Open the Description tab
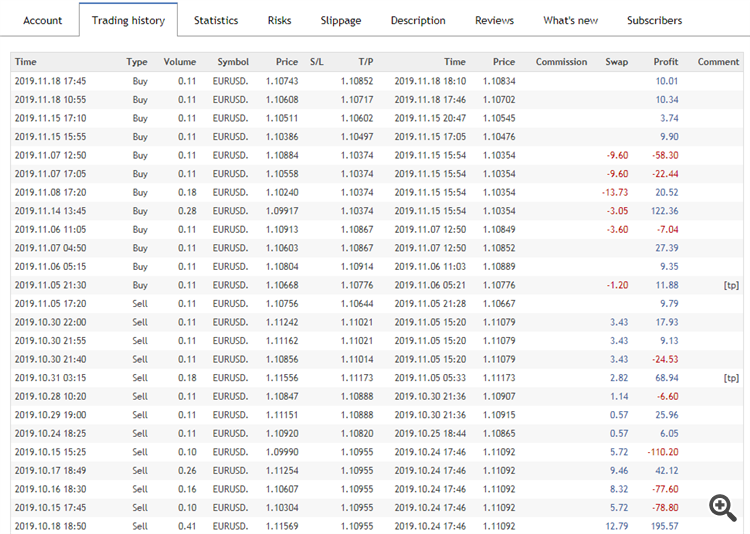Image resolution: width=750 pixels, height=534 pixels. click(x=418, y=21)
